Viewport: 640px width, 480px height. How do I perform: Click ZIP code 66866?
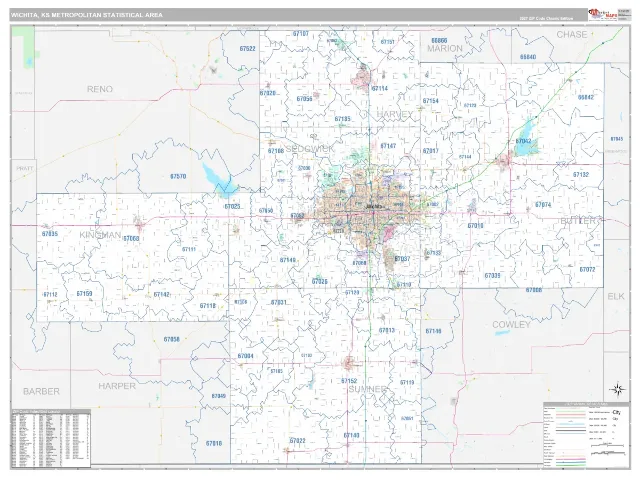[x=439, y=40]
